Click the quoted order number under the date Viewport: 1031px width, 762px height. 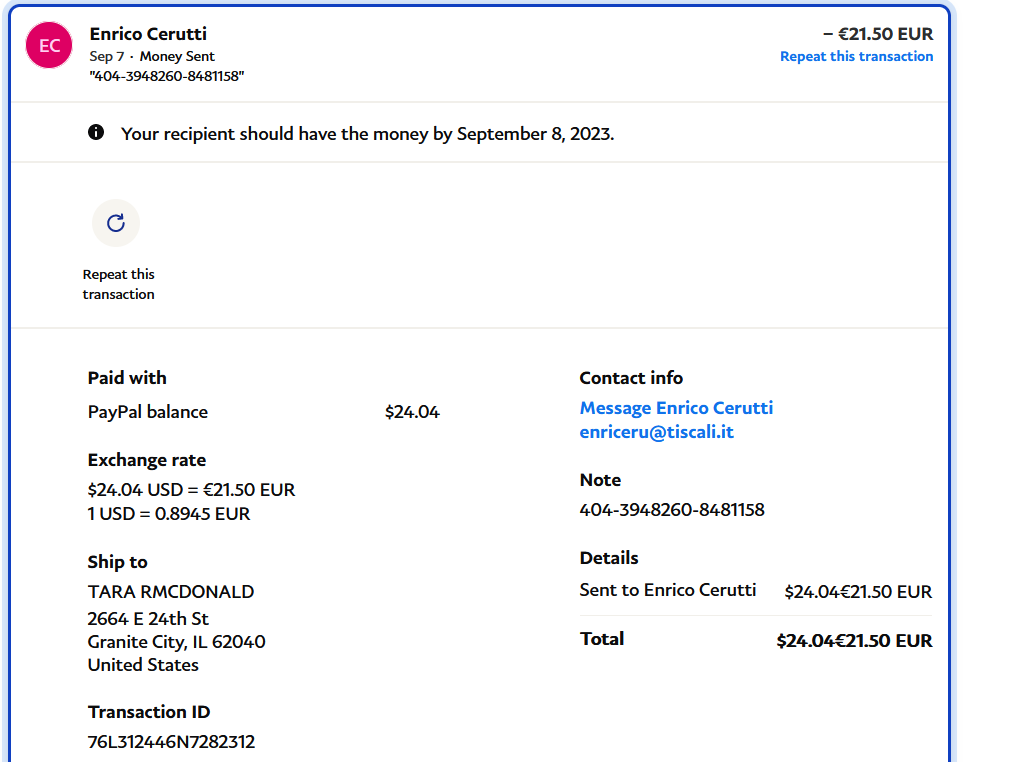[x=167, y=76]
